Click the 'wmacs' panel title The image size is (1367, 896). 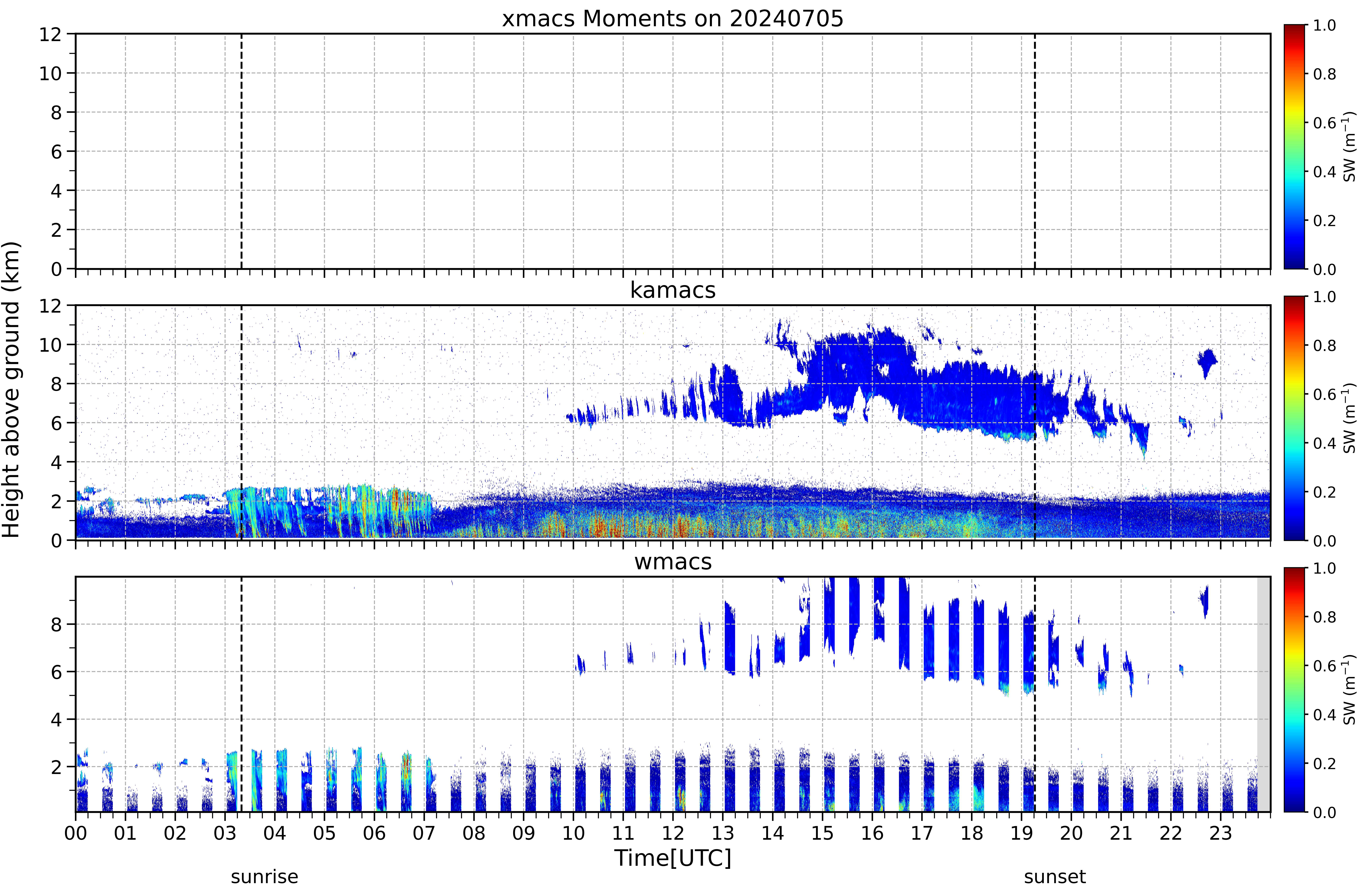(x=673, y=562)
